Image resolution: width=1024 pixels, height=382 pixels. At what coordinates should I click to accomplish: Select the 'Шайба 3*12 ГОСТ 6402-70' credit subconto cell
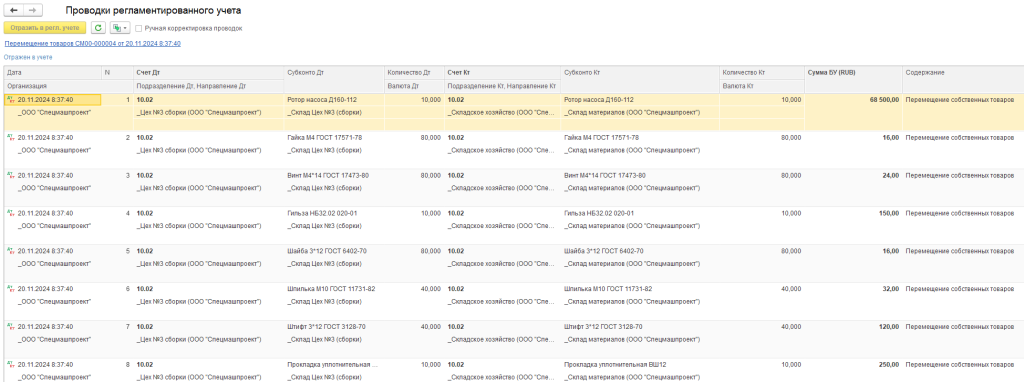tap(640, 251)
